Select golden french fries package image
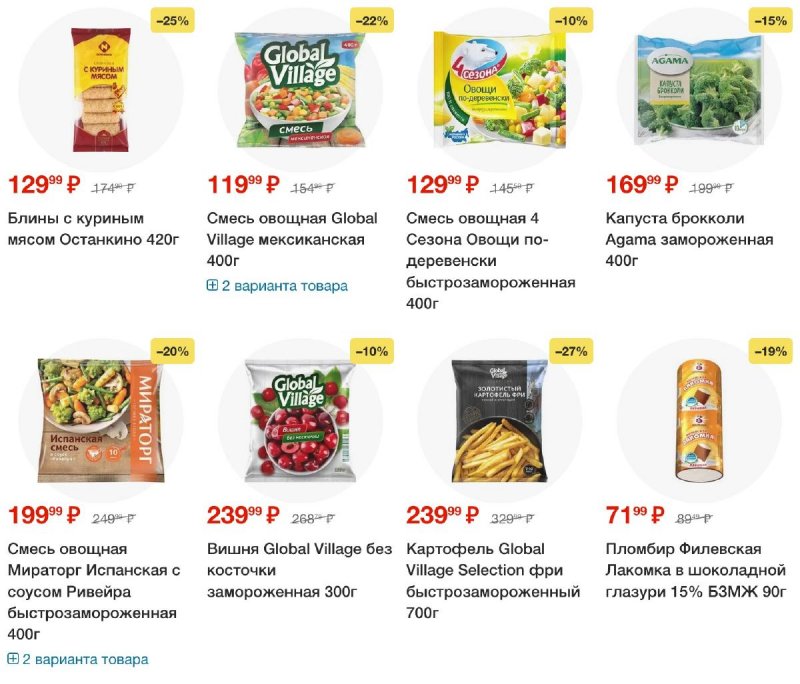 [x=499, y=421]
